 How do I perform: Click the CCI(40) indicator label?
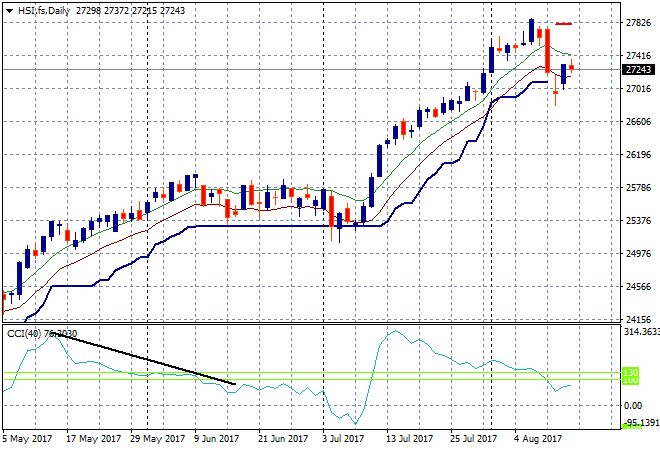pos(28,334)
